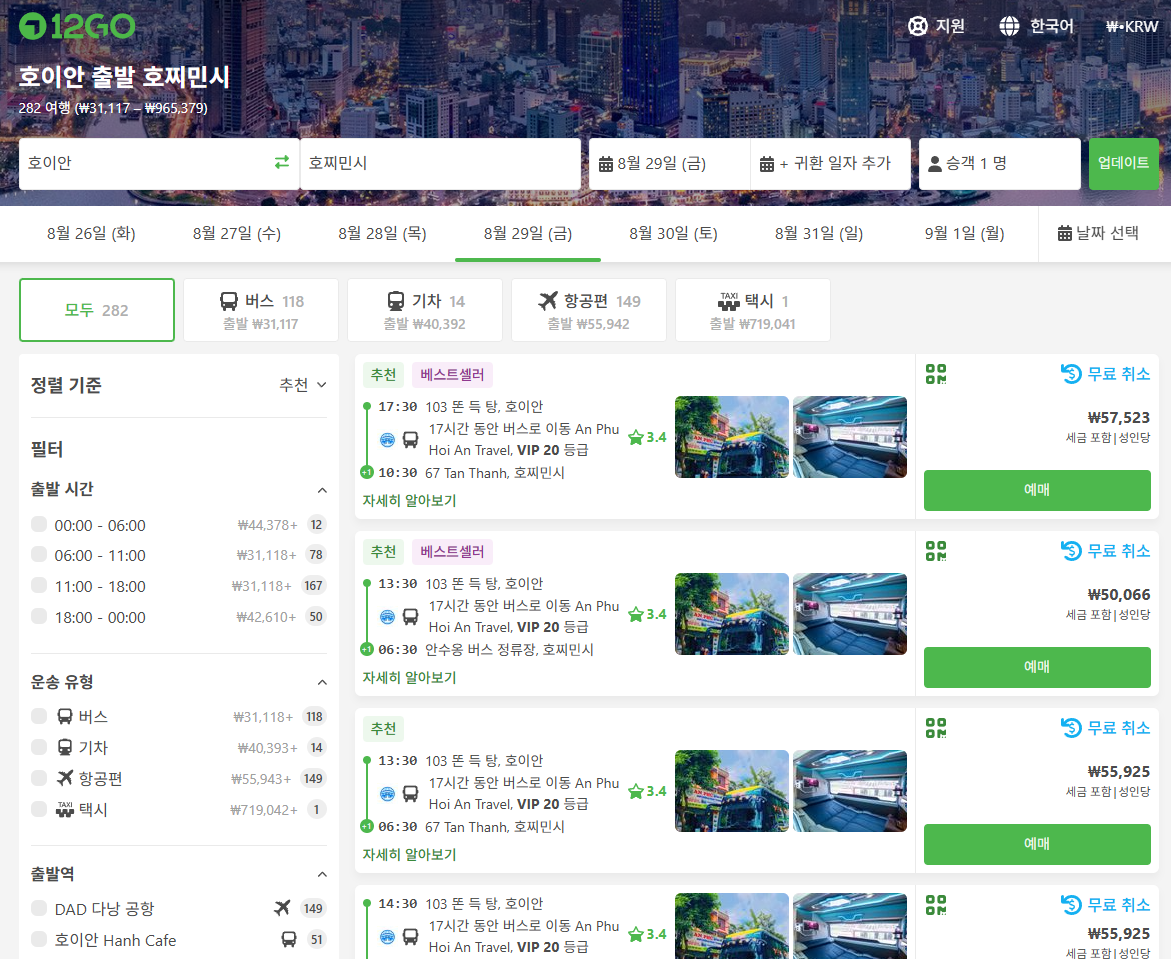
Task: Click the calendar icon beside 8월 29일 (금)
Action: [606, 164]
